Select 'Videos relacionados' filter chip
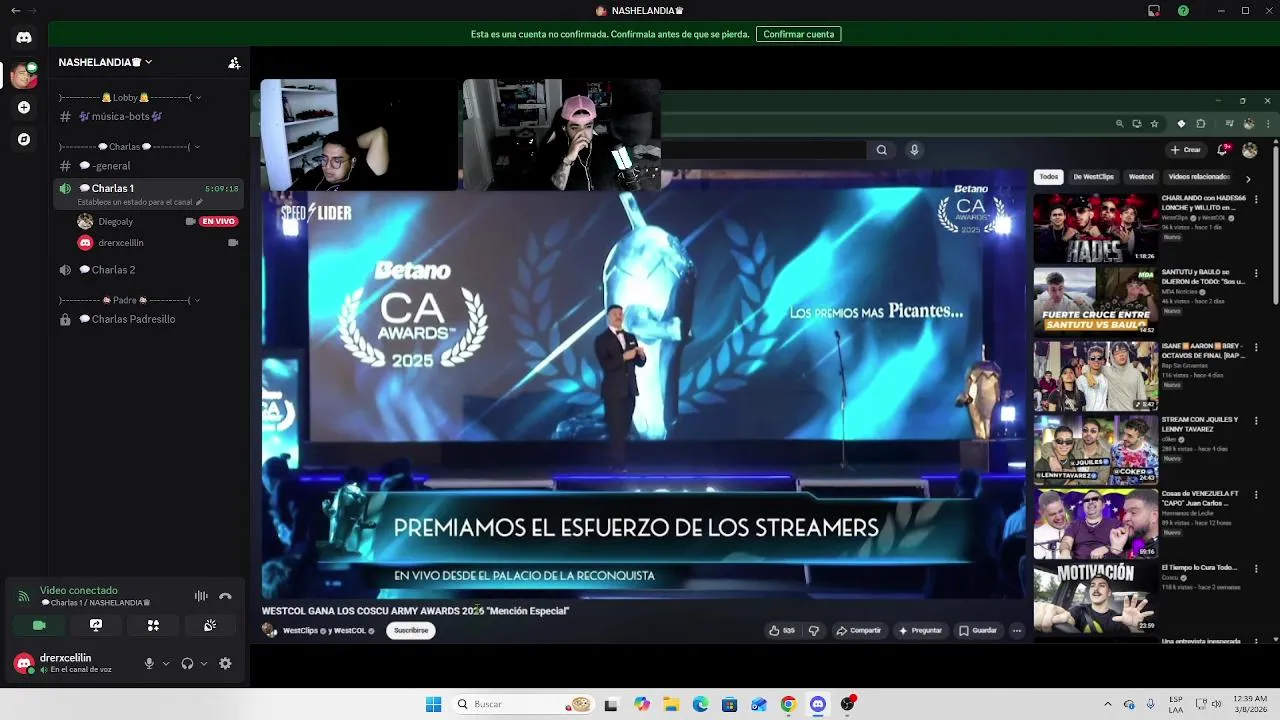Image resolution: width=1280 pixels, height=720 pixels. [1198, 177]
